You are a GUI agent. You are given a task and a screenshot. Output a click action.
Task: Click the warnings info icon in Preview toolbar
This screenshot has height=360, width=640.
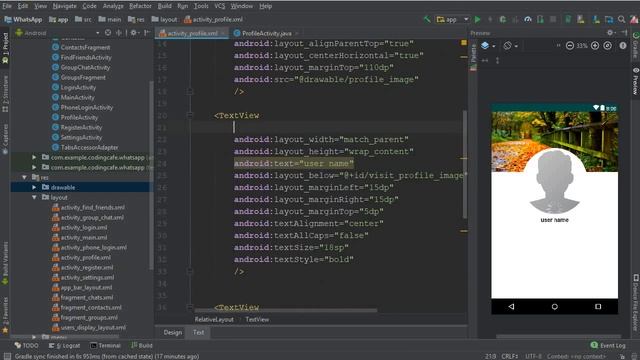point(623,46)
